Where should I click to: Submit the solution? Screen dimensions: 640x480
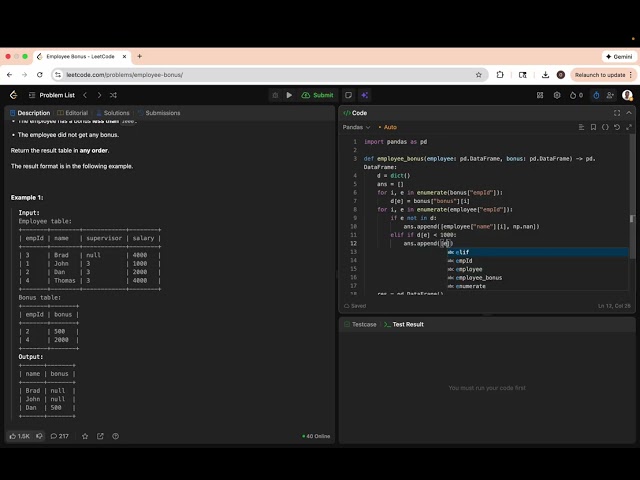tap(319, 95)
